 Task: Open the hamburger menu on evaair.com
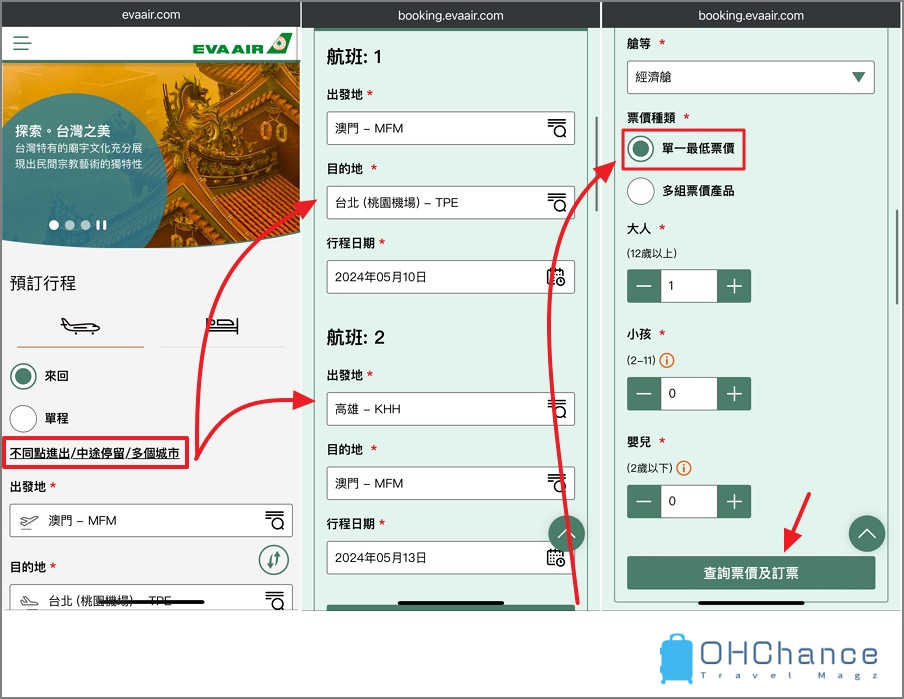coord(22,43)
